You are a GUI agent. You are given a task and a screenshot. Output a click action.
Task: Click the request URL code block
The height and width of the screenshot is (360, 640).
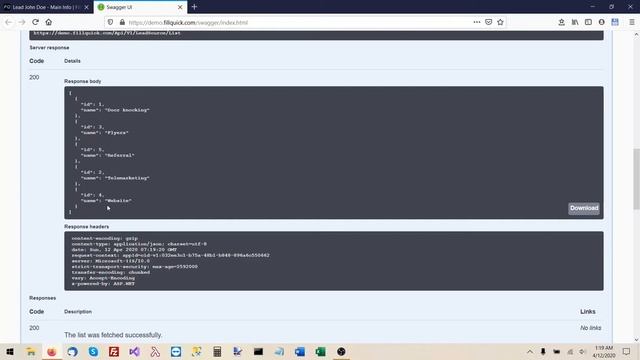click(x=316, y=35)
